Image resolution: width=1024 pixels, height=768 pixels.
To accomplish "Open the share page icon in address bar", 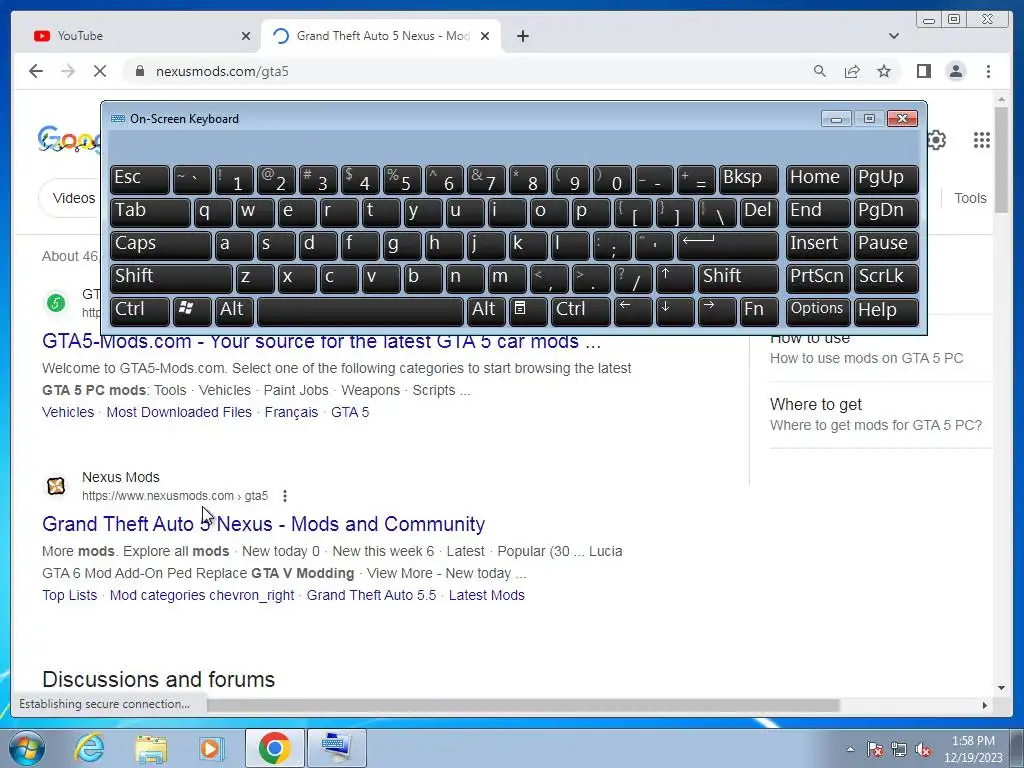I will click(x=852, y=71).
